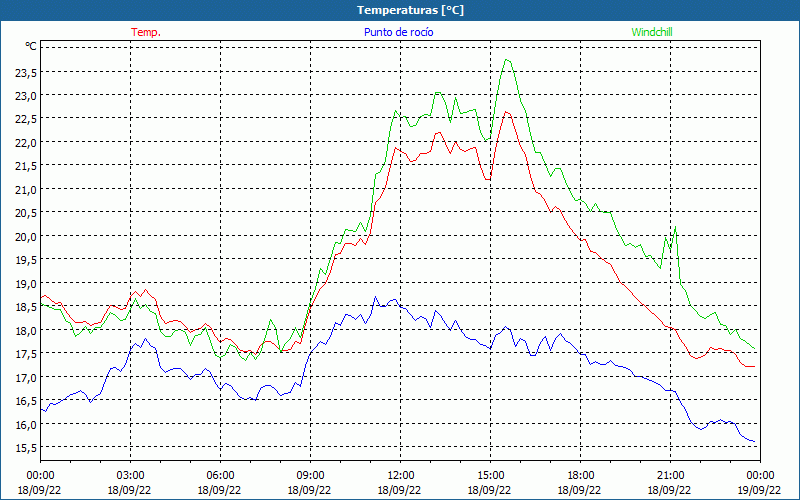Click the 20,0 y-axis value
800x500 pixels.
[x=26, y=237]
